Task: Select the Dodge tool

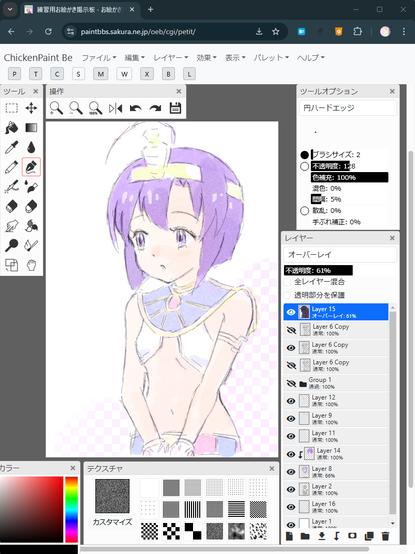Action: click(12, 245)
